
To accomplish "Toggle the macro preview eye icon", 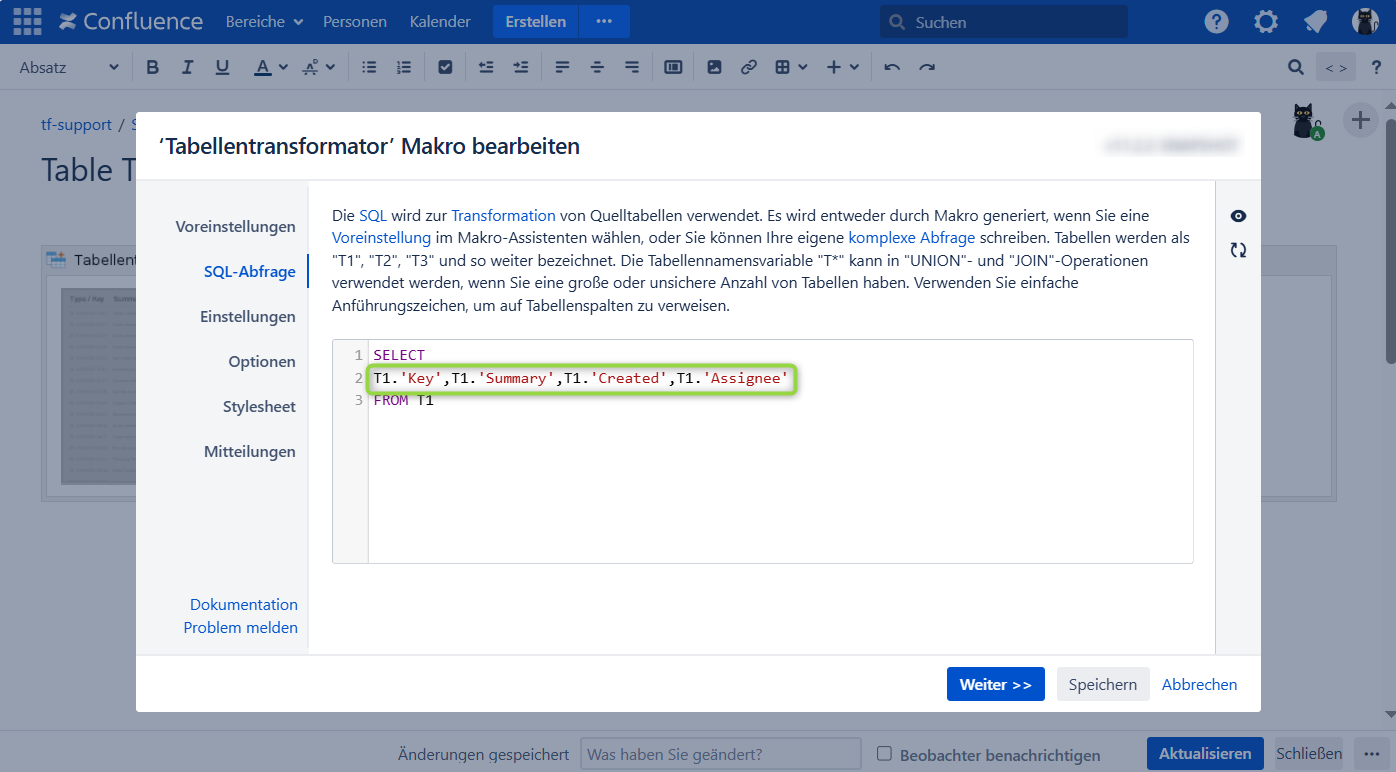I will pos(1239,216).
